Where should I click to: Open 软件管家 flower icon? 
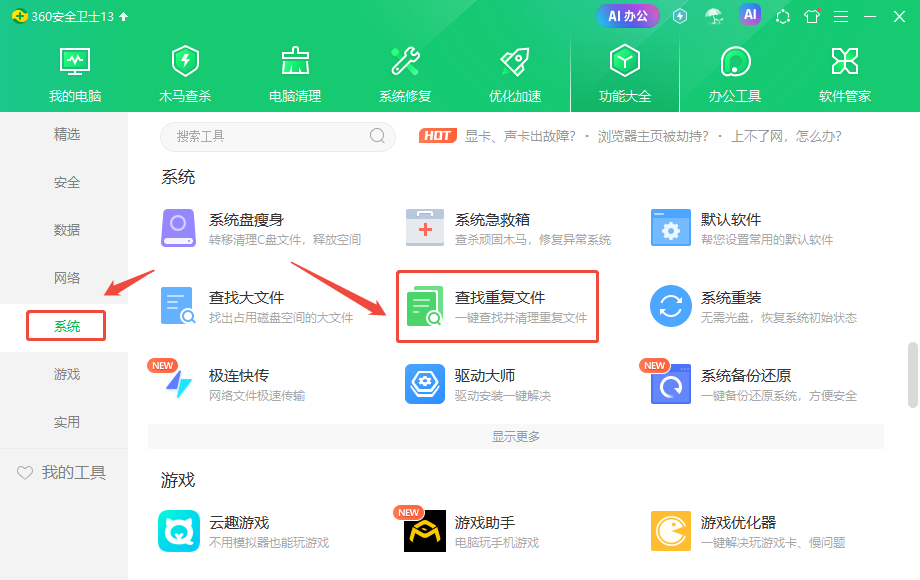[845, 62]
